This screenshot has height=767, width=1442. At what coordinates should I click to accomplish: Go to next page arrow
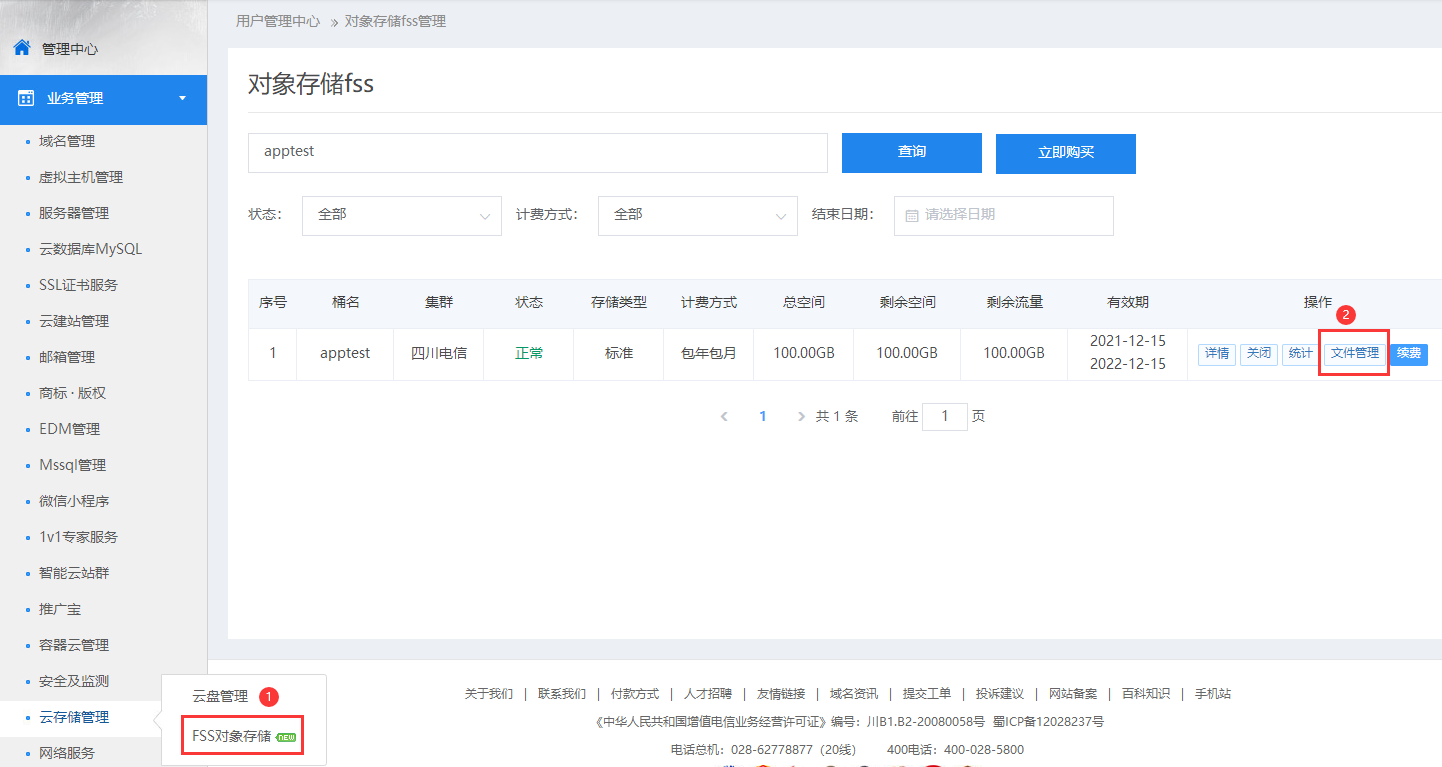pyautogui.click(x=801, y=417)
